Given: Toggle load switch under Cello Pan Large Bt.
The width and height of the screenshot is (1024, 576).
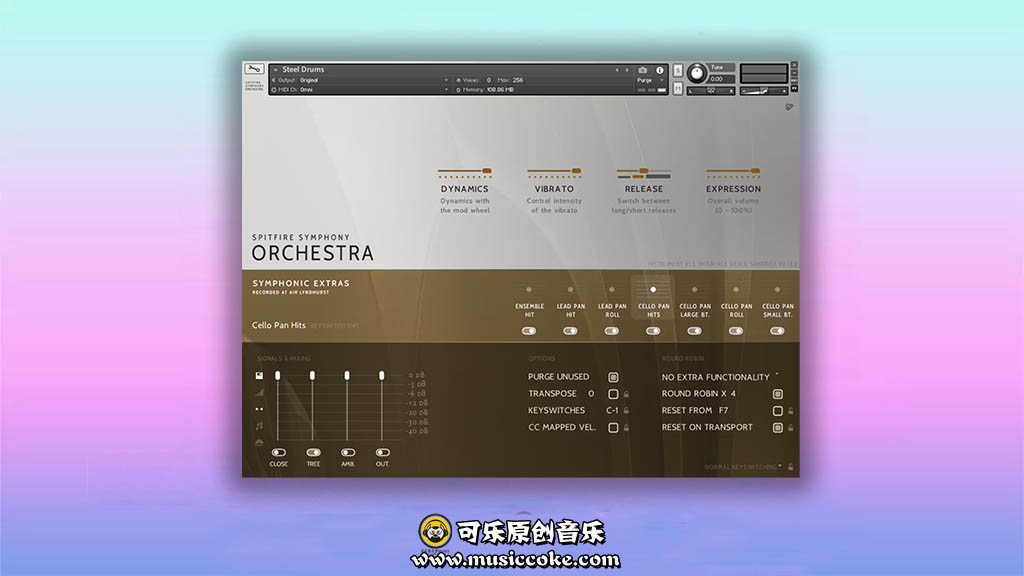Looking at the screenshot, I should [694, 331].
